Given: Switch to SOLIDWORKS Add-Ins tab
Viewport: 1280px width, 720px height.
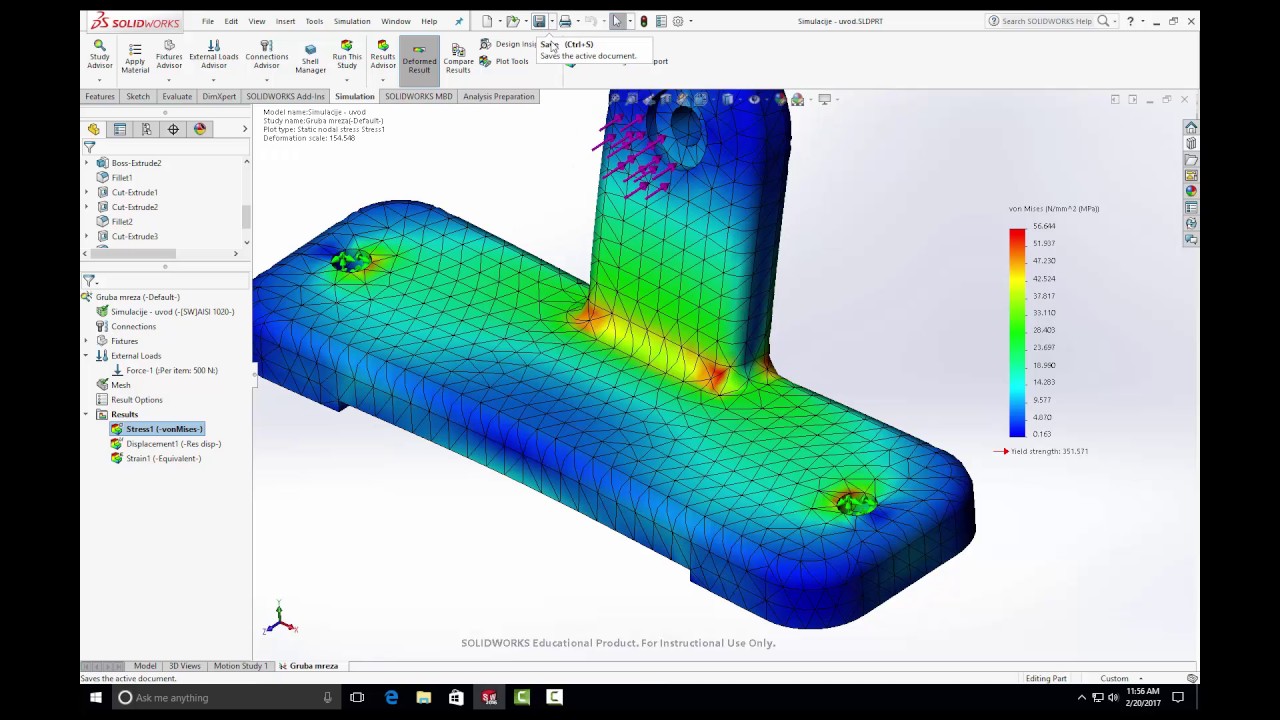Looking at the screenshot, I should [x=286, y=96].
